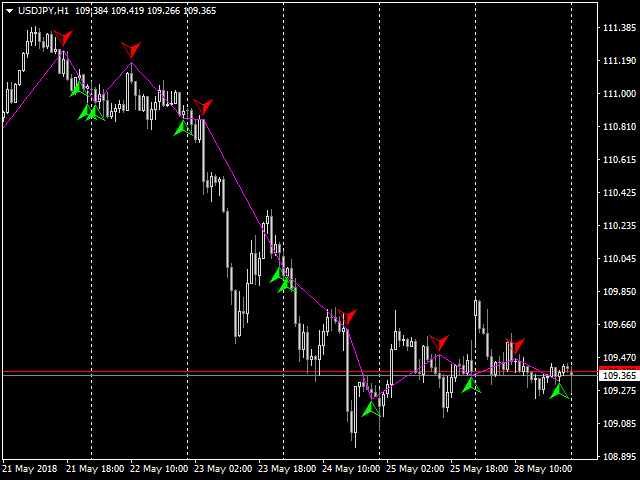This screenshot has width=640, height=480.
Task: Click the green arrow on the 25 May 18:00 separator
Action: pos(471,385)
